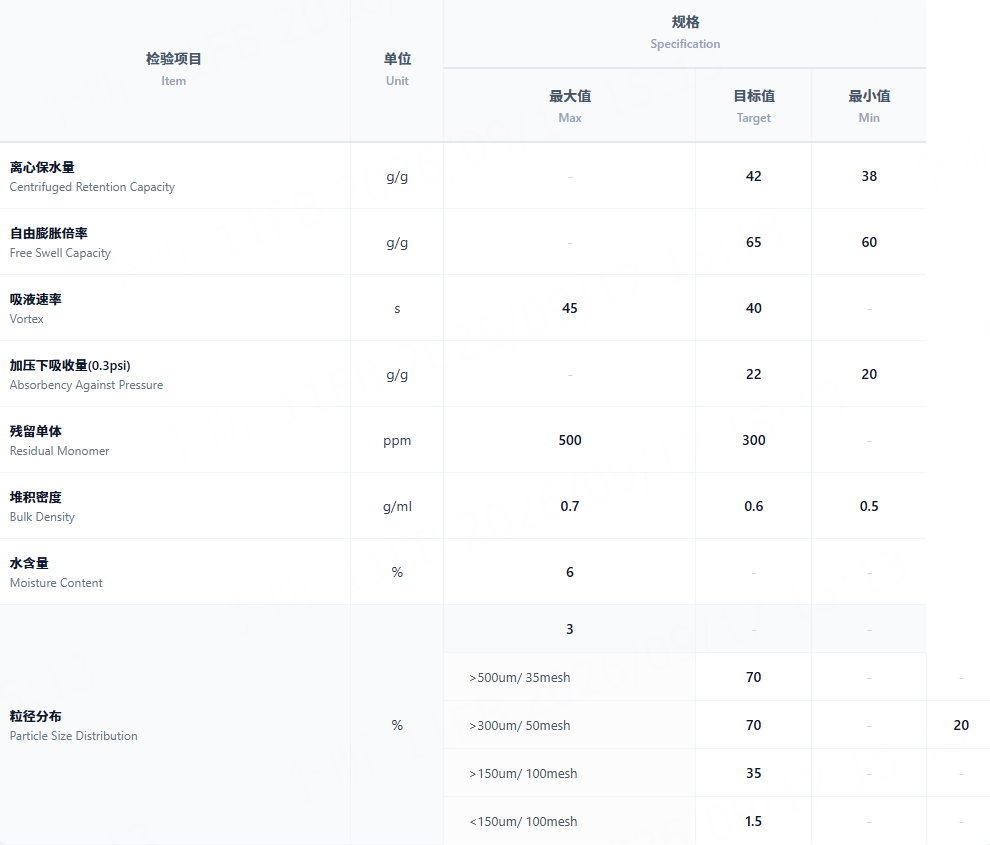Click max value 0.7 for Bulk Density
990x845 pixels.
(x=570, y=506)
